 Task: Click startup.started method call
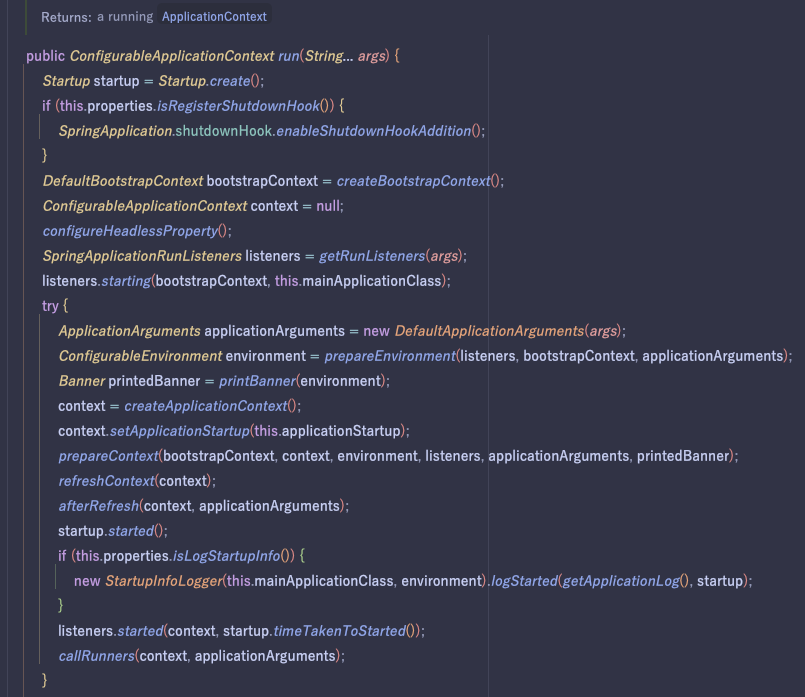click(x=131, y=531)
